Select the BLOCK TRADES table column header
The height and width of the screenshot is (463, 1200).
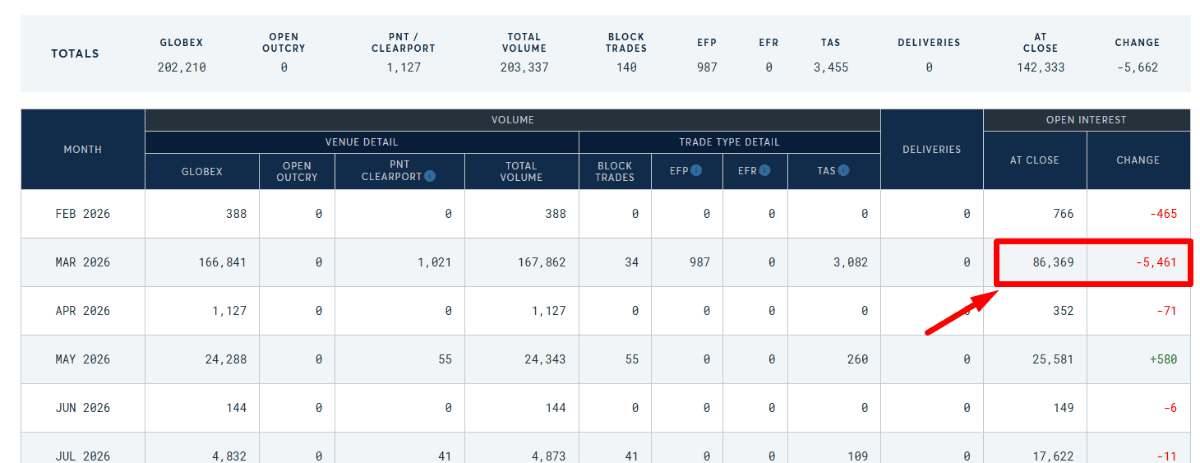pos(615,171)
